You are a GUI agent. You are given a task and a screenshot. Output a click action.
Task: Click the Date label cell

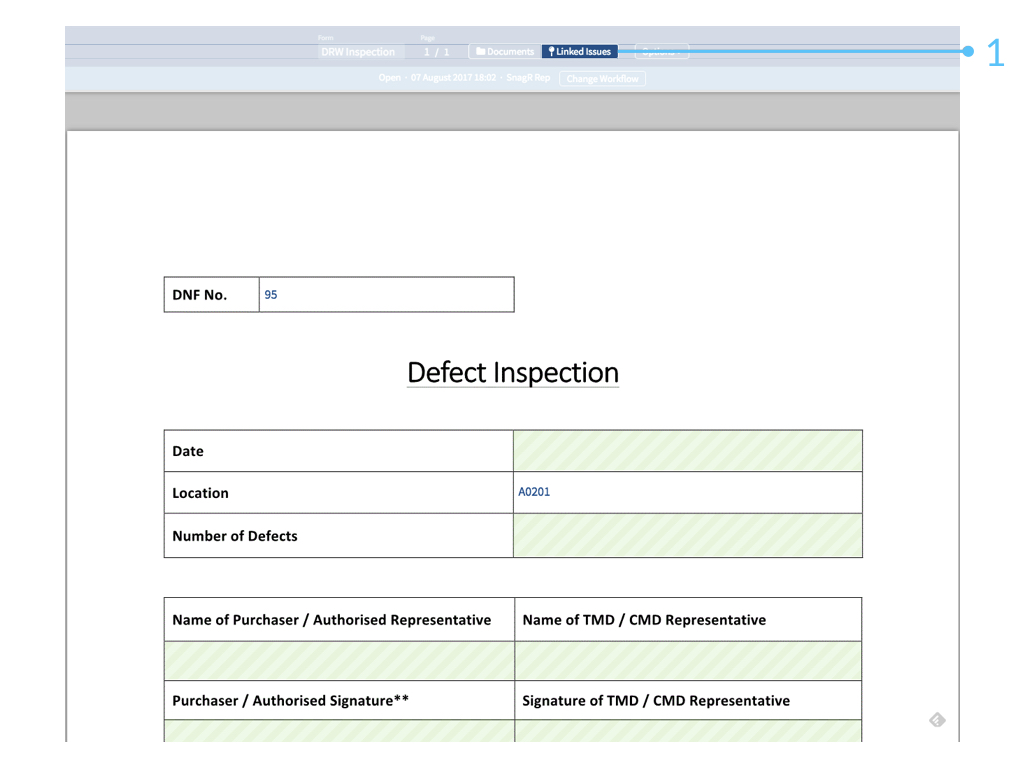pyautogui.click(x=338, y=451)
